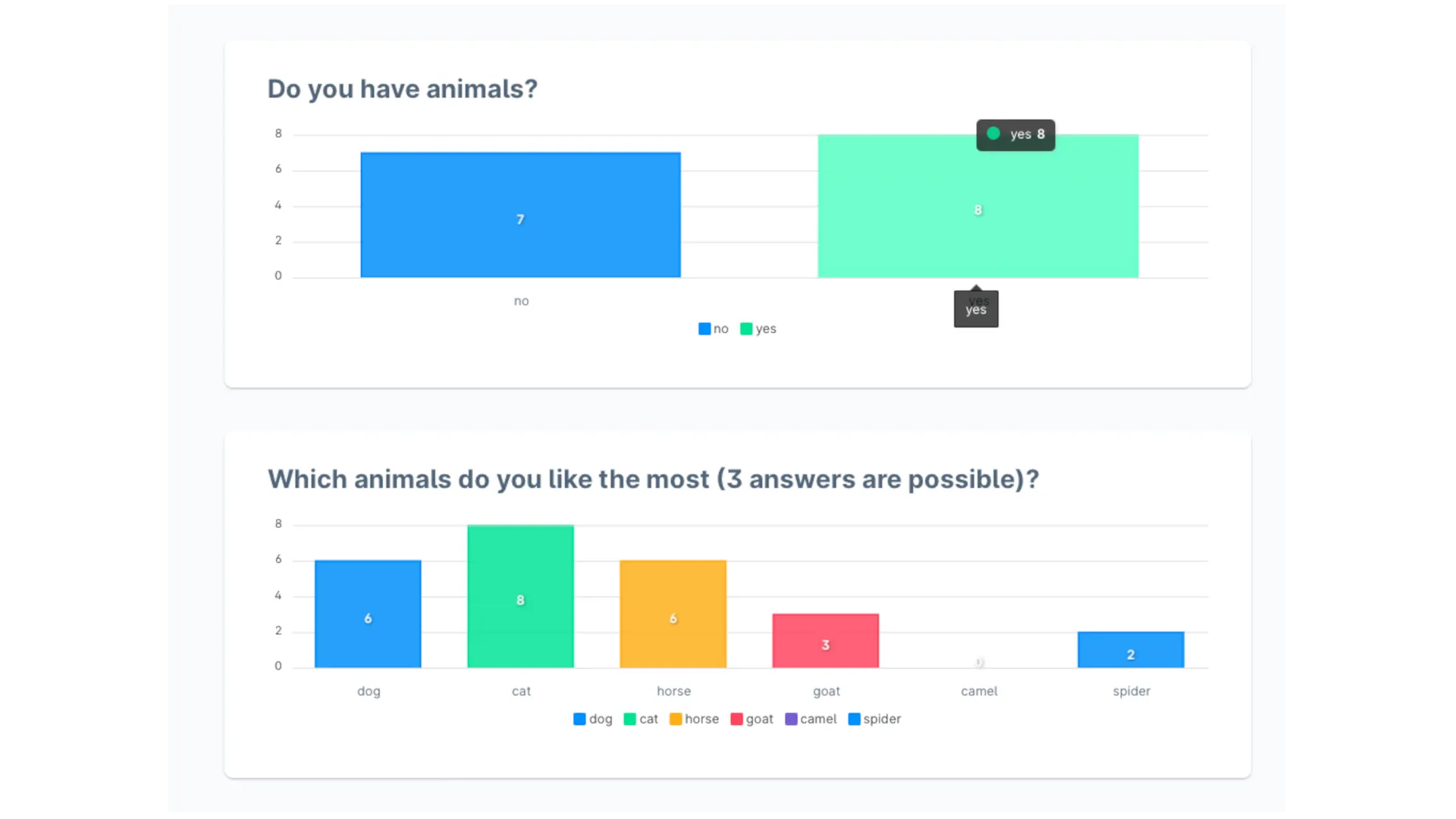The image size is (1456, 819).
Task: Click the camel x-axis label
Action: click(979, 691)
